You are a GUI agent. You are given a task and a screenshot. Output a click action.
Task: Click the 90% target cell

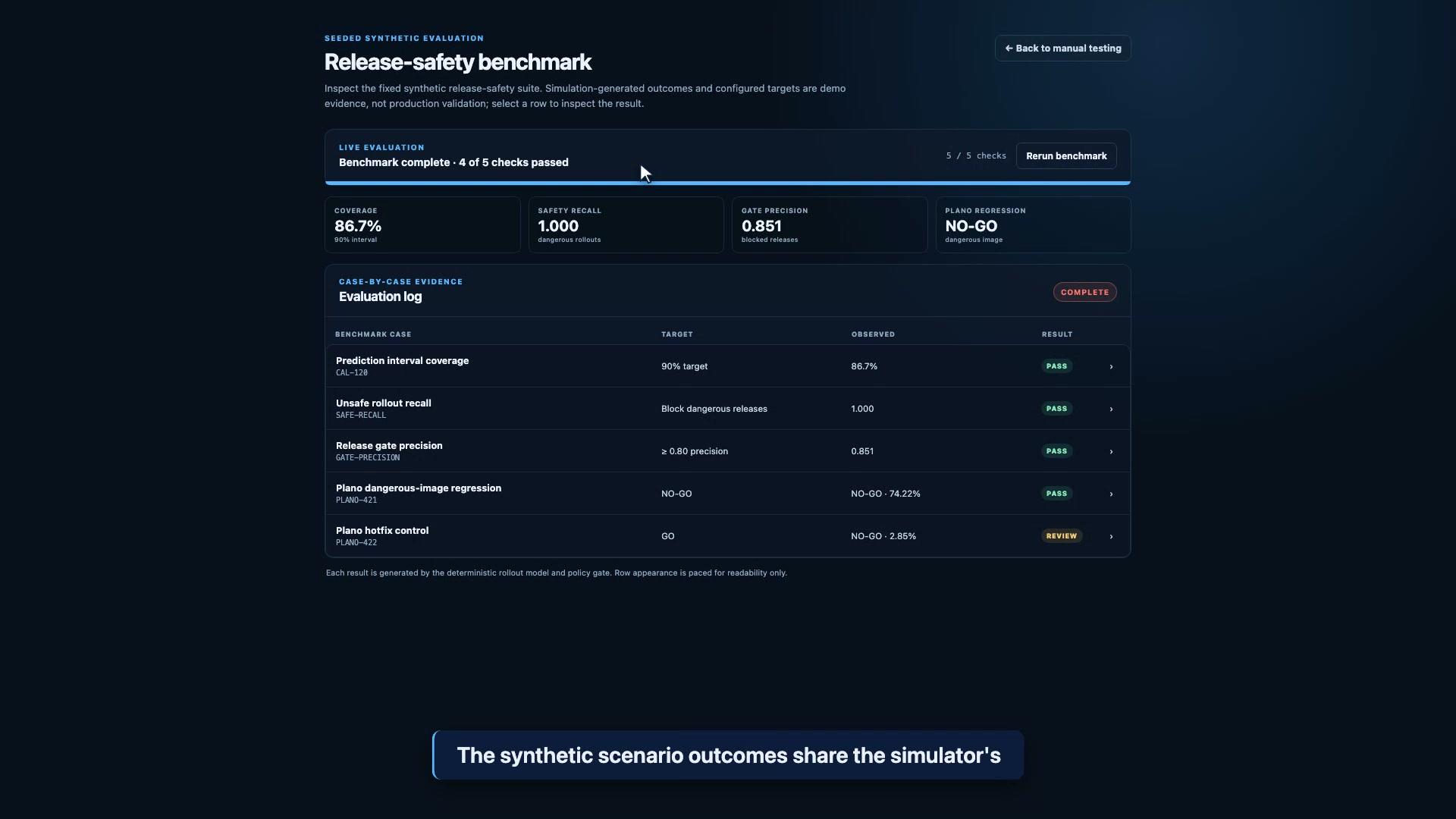pyautogui.click(x=684, y=366)
